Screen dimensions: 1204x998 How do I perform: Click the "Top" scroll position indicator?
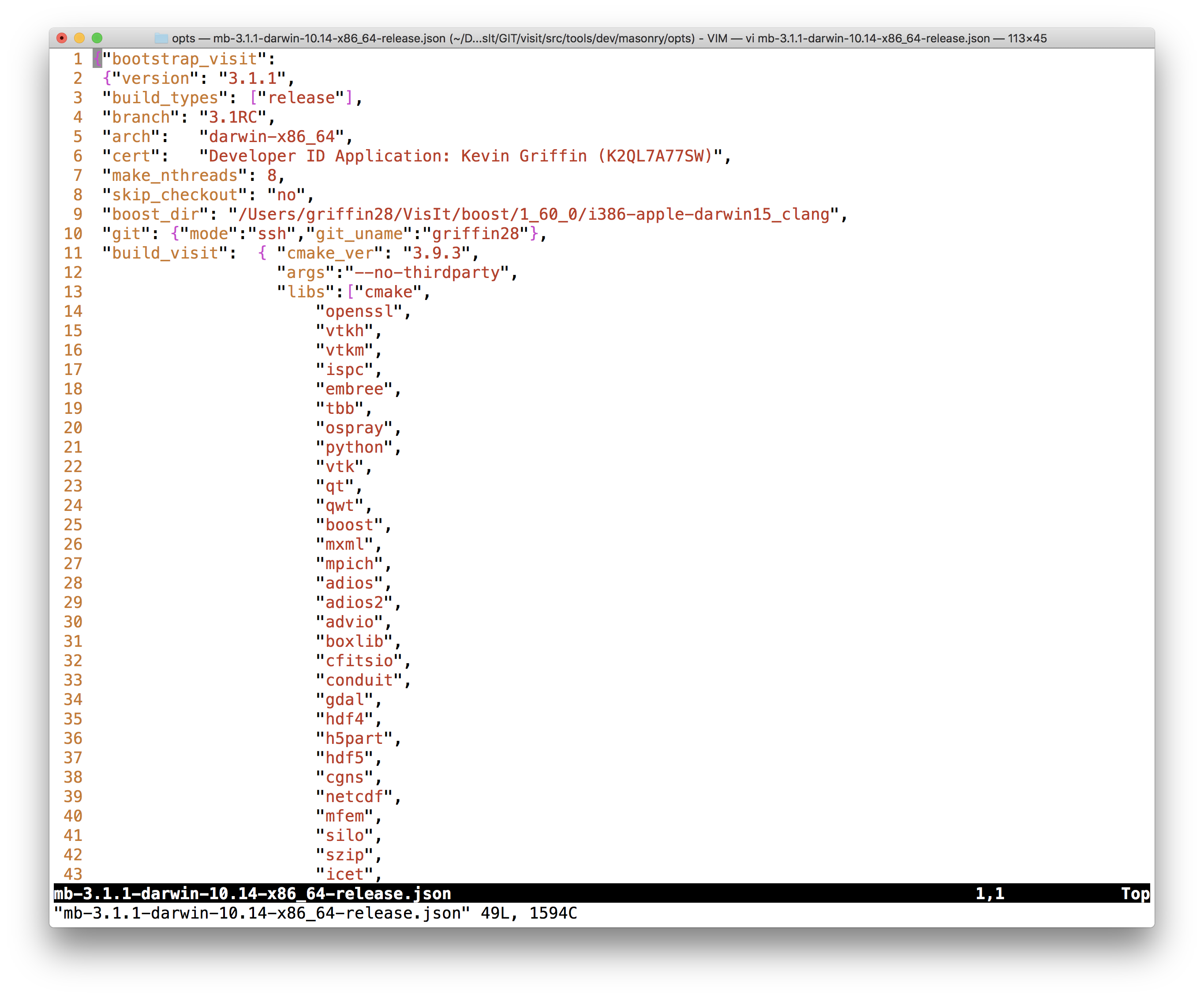pyautogui.click(x=1135, y=893)
